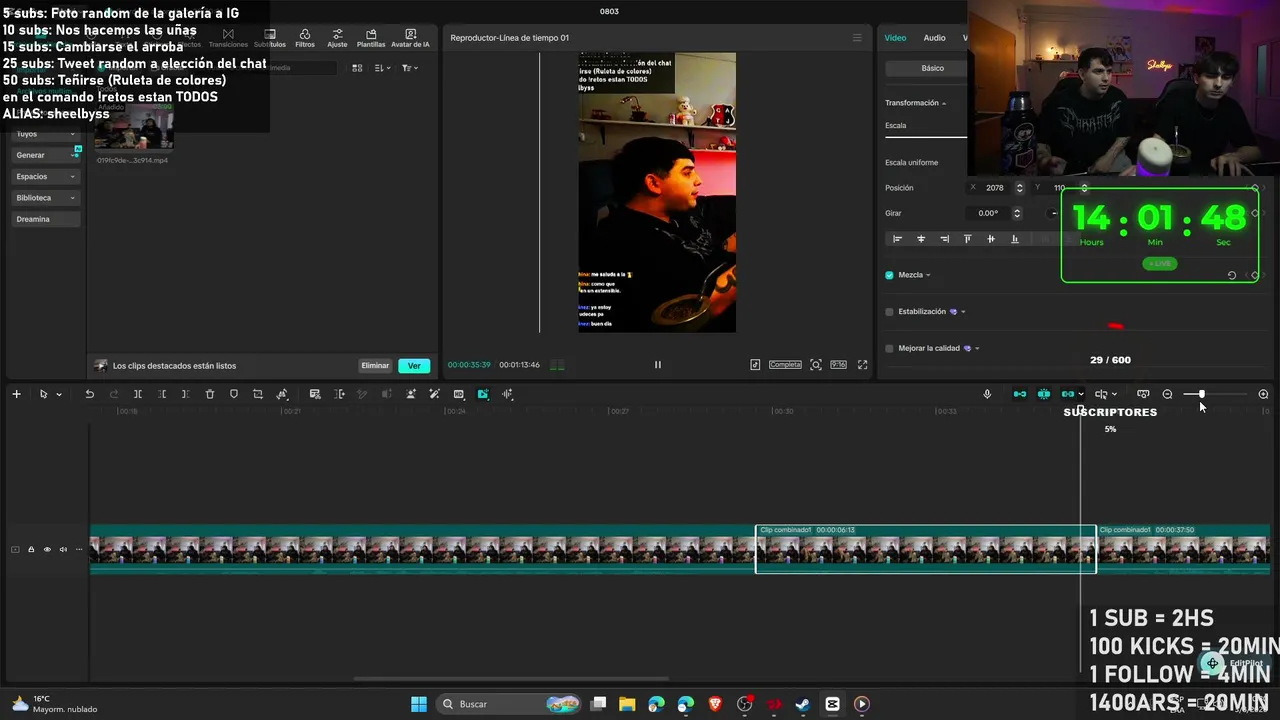
Task: Toggle the Mezcla checkbox
Action: (889, 275)
